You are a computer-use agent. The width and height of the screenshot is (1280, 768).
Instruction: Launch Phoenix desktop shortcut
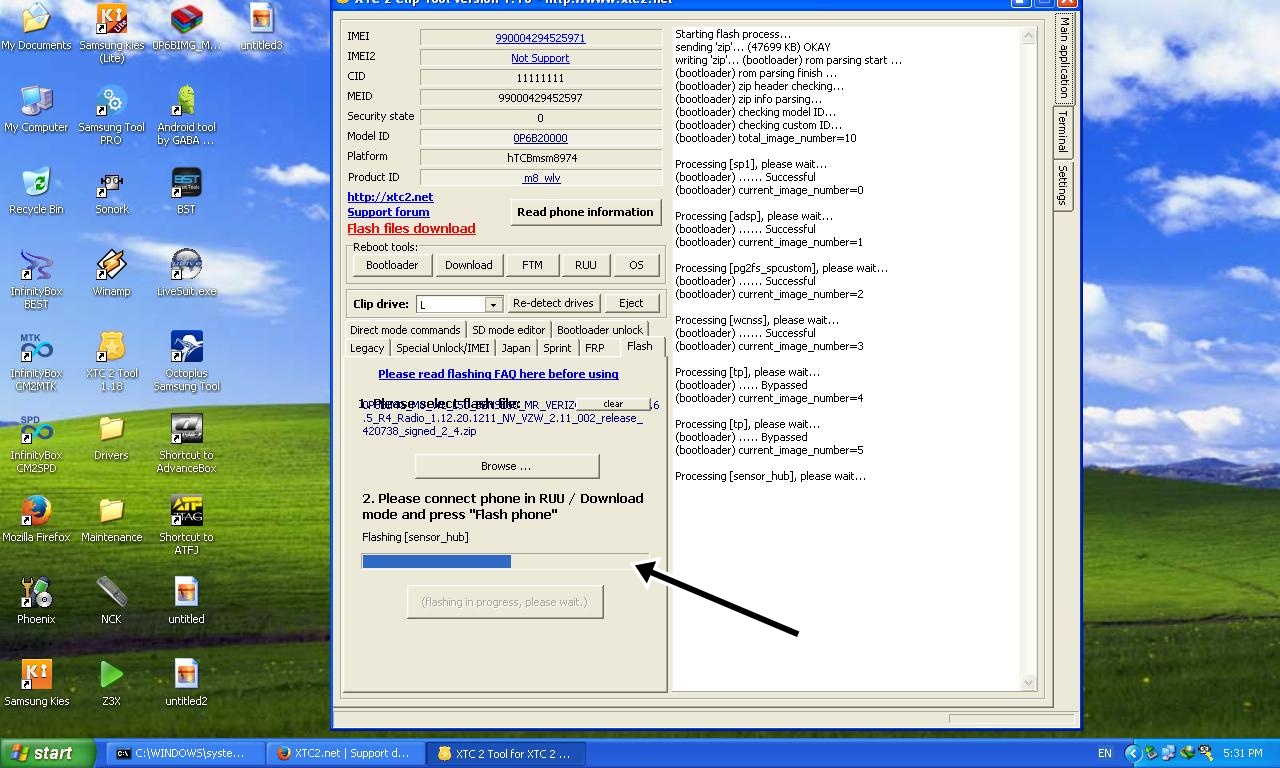36,600
